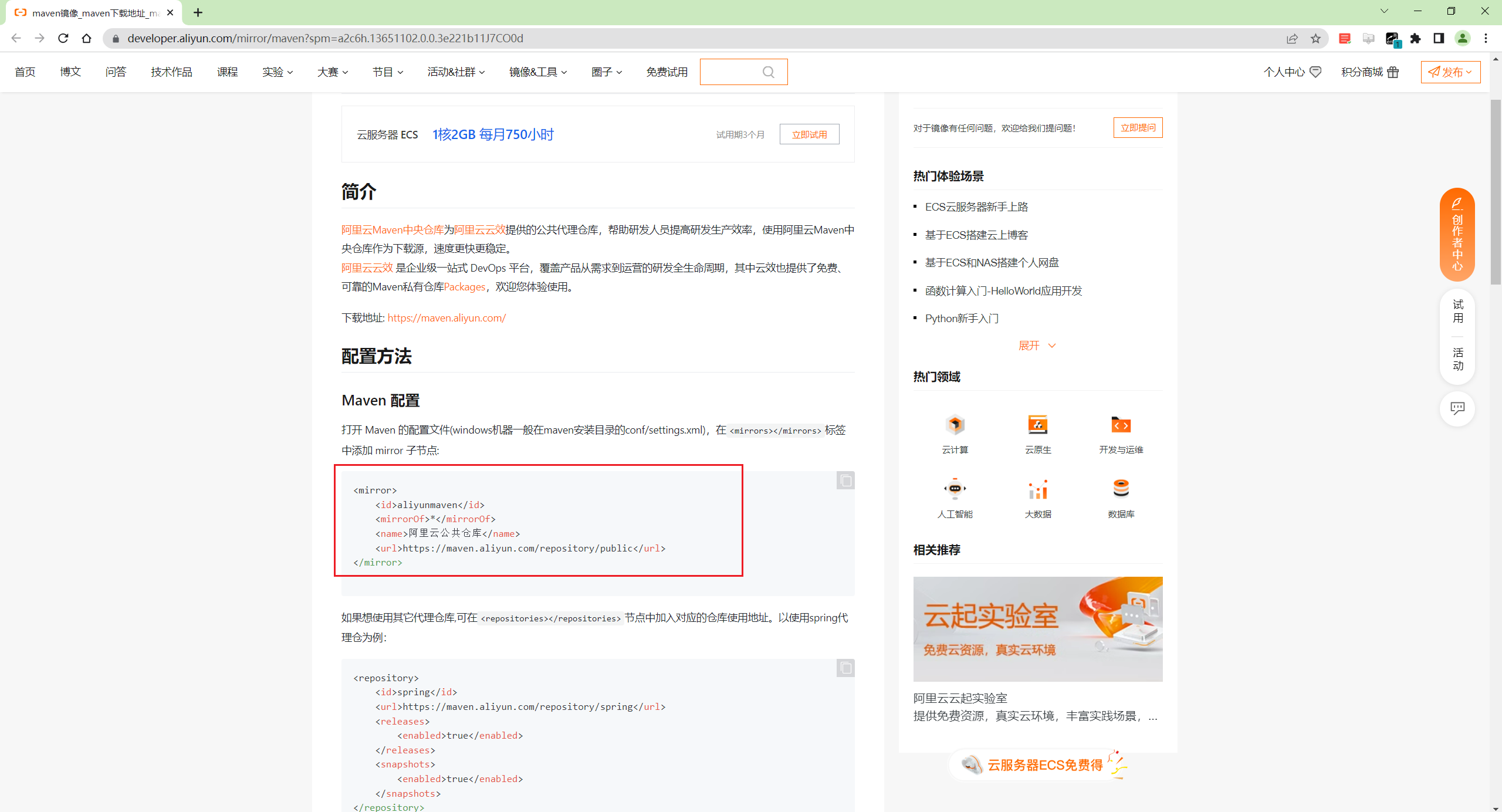
Task: Open Python新手入门 scenario
Action: coord(962,318)
